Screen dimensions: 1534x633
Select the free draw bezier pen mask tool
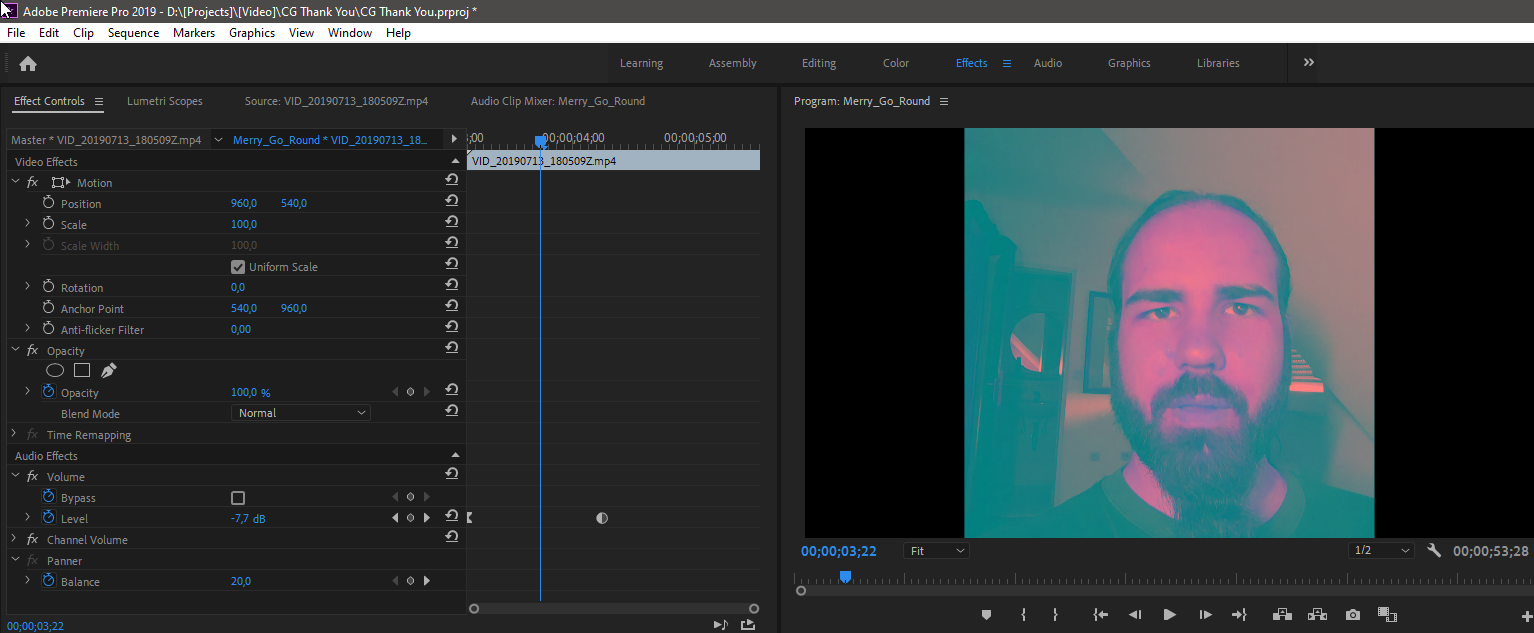click(x=108, y=370)
